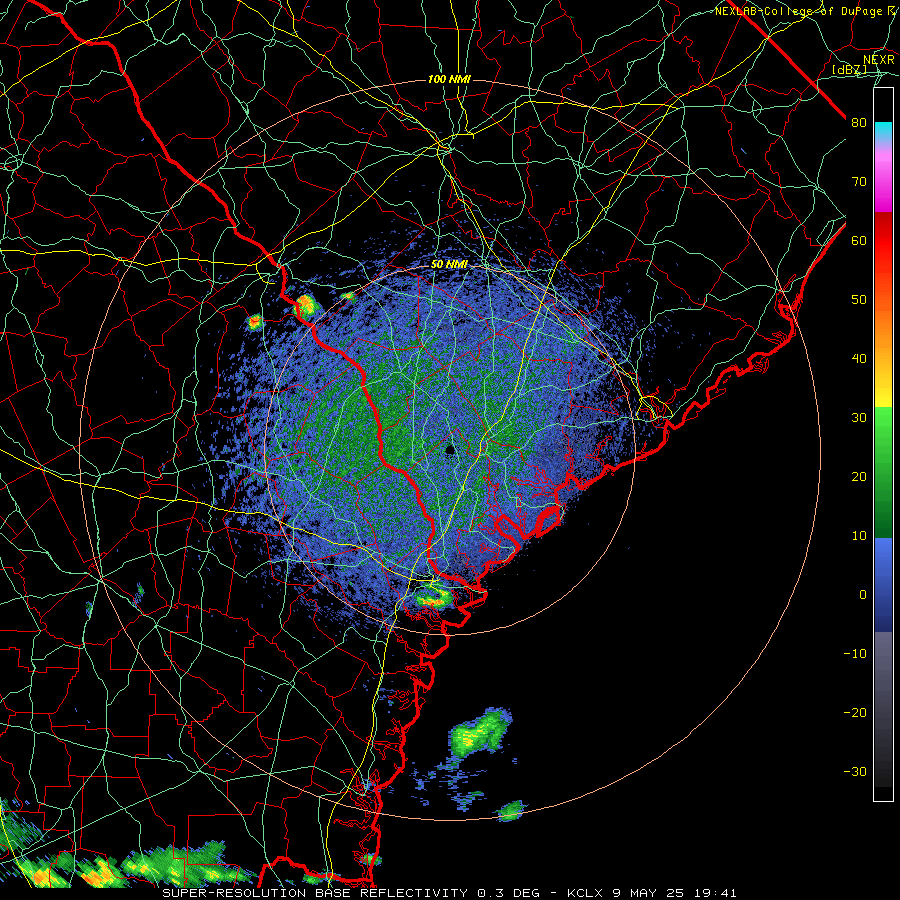
Task: Click the -10 value on the dBZ scale
Action: (x=855, y=654)
